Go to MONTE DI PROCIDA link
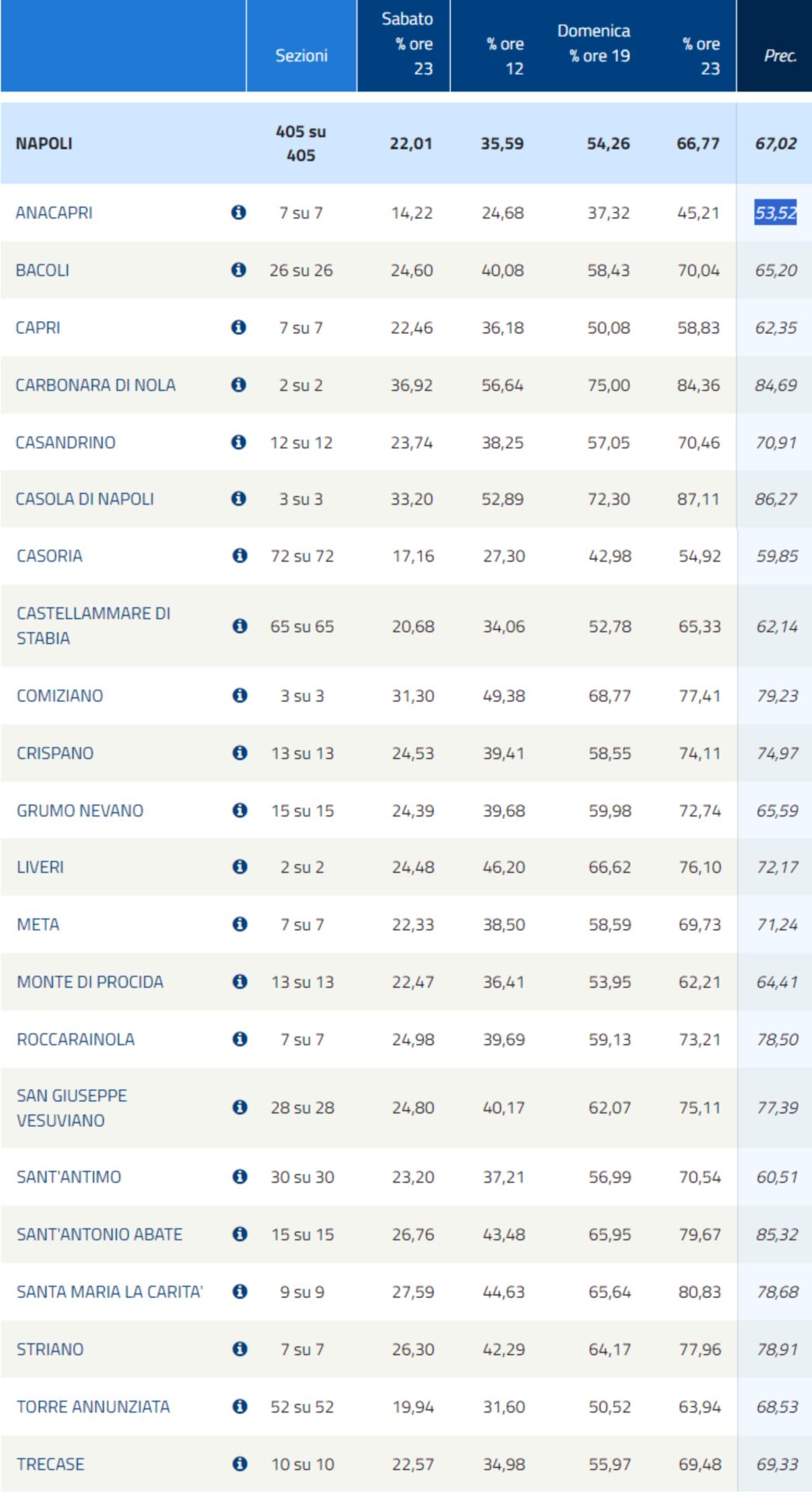Viewport: 812px width, 1495px height. click(x=90, y=982)
